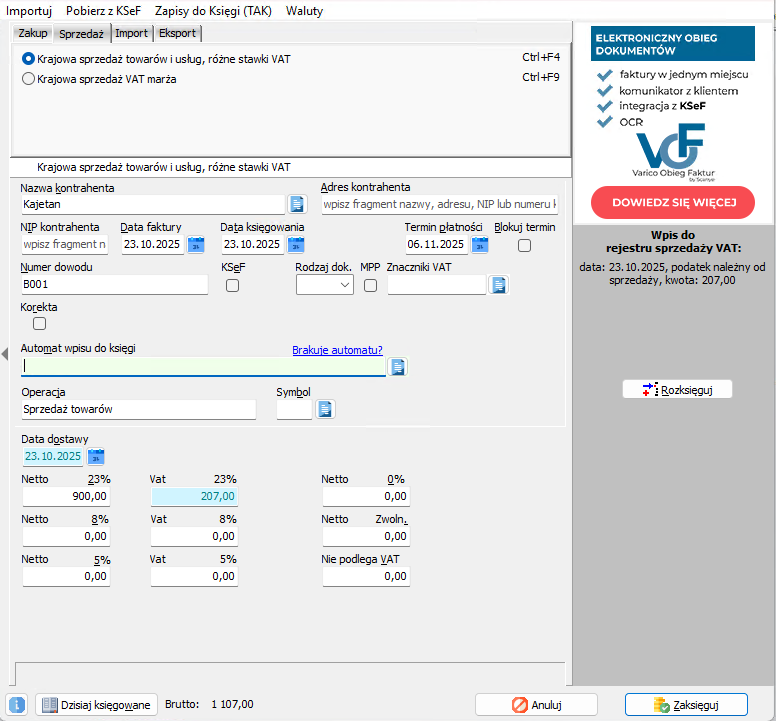Open the Pobierz z KSeF menu

[105, 10]
